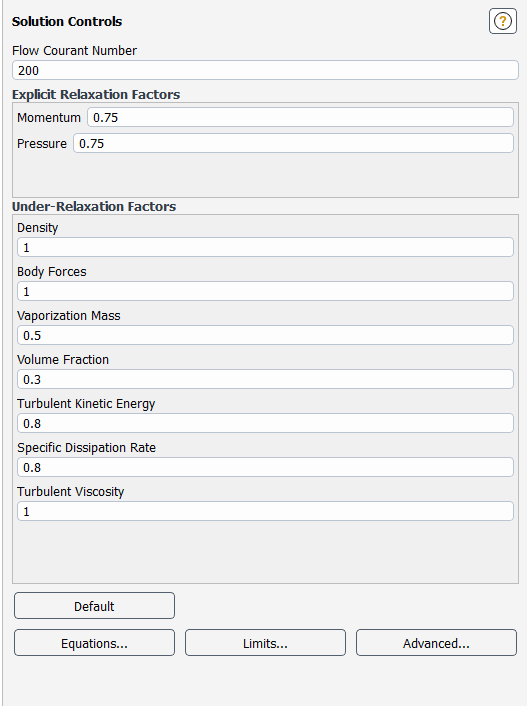This screenshot has width=527, height=706.
Task: Select the Momentum relaxation factor field
Action: click(300, 118)
